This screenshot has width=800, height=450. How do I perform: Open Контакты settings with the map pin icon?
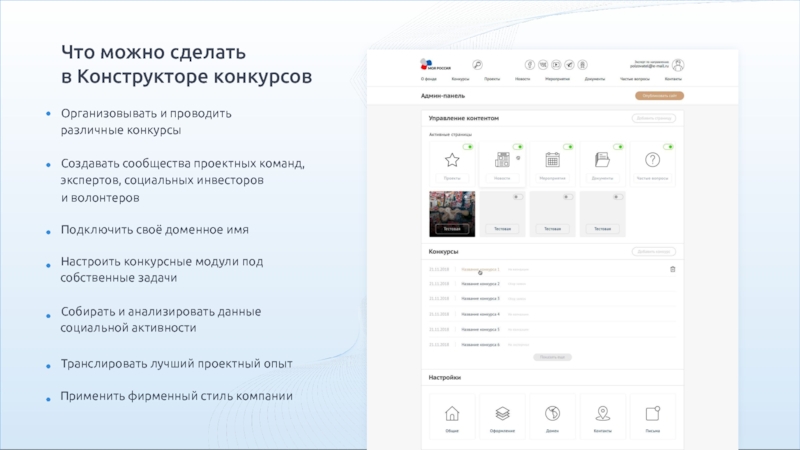[602, 414]
